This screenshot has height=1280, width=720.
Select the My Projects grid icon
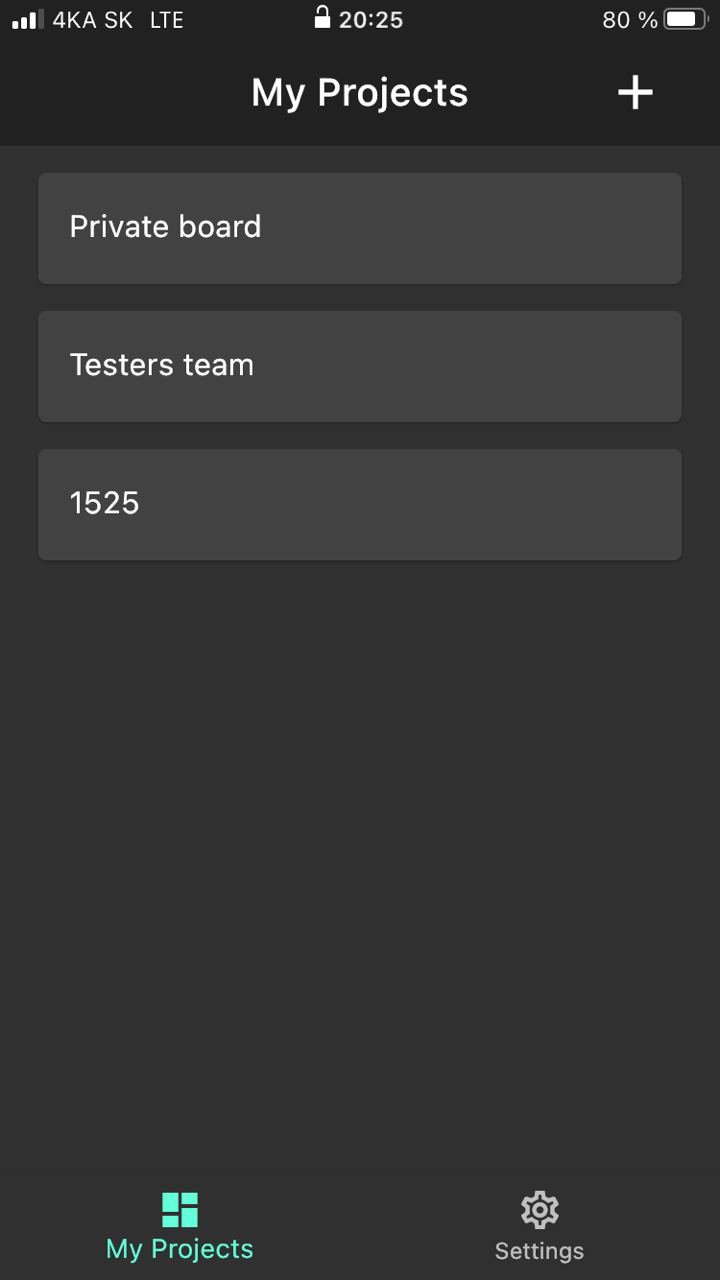click(x=180, y=1209)
